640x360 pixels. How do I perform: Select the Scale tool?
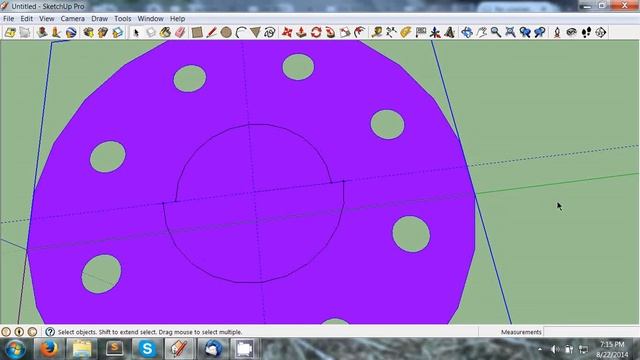coord(345,32)
